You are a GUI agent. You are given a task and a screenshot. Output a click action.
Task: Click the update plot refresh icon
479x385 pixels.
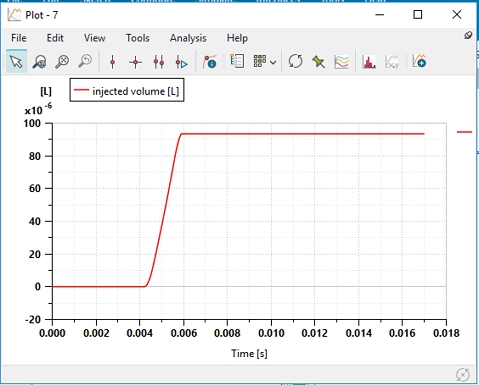coord(295,61)
